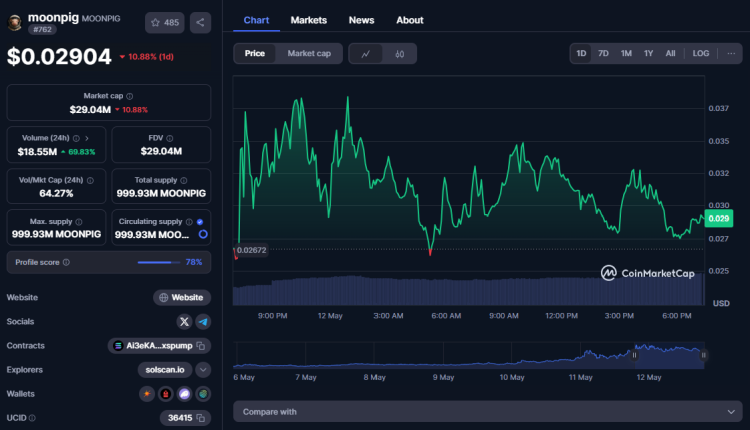The width and height of the screenshot is (750, 430).
Task: Toggle LOG scale on chart
Action: point(701,53)
